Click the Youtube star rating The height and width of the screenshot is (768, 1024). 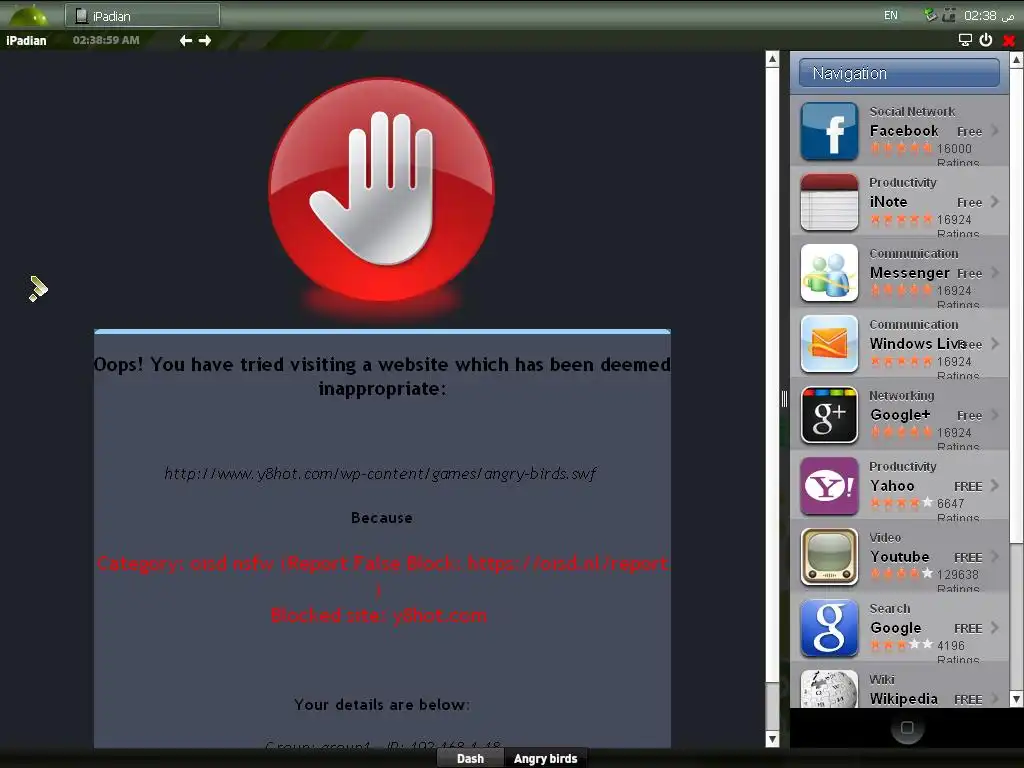901,574
